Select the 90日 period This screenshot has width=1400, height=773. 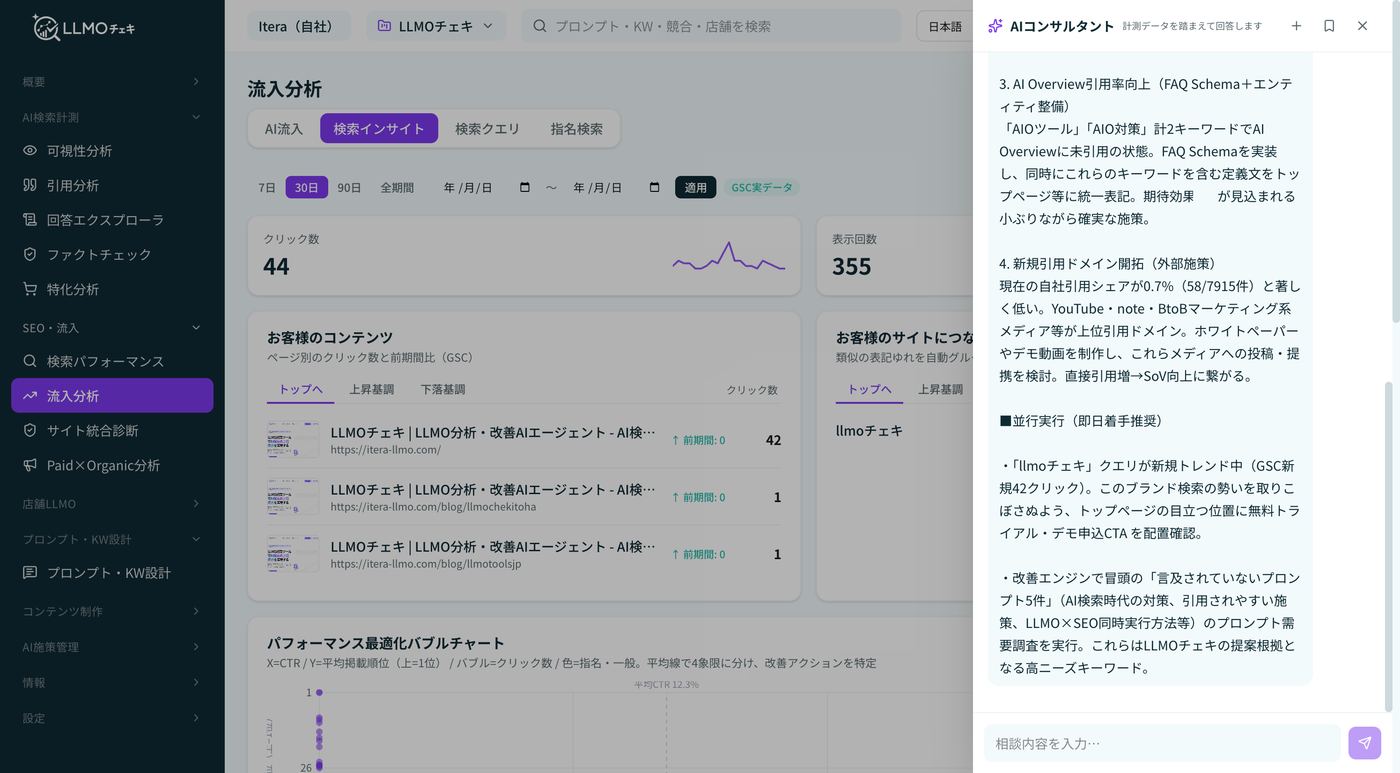[349, 187]
